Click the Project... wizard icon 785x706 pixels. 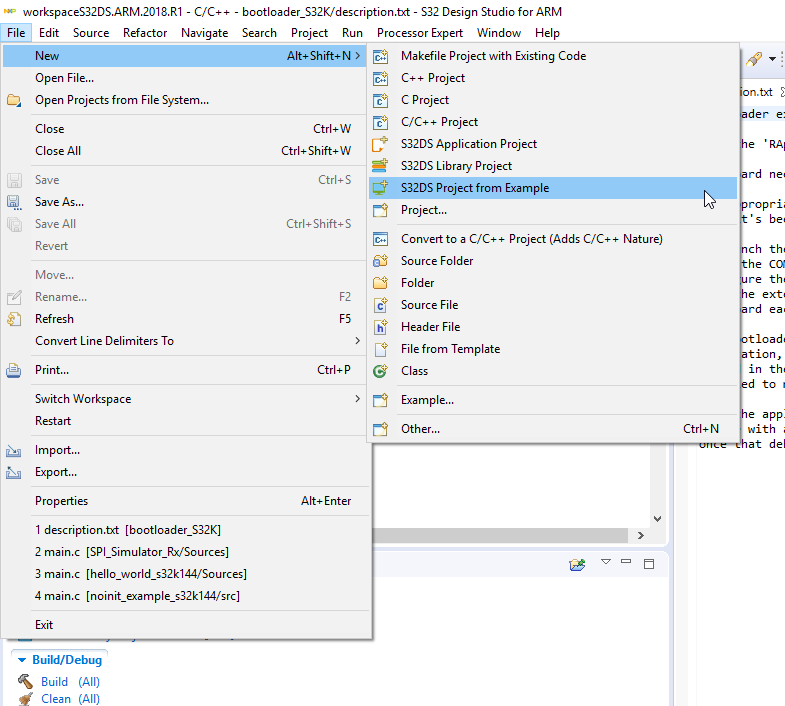[x=380, y=210]
